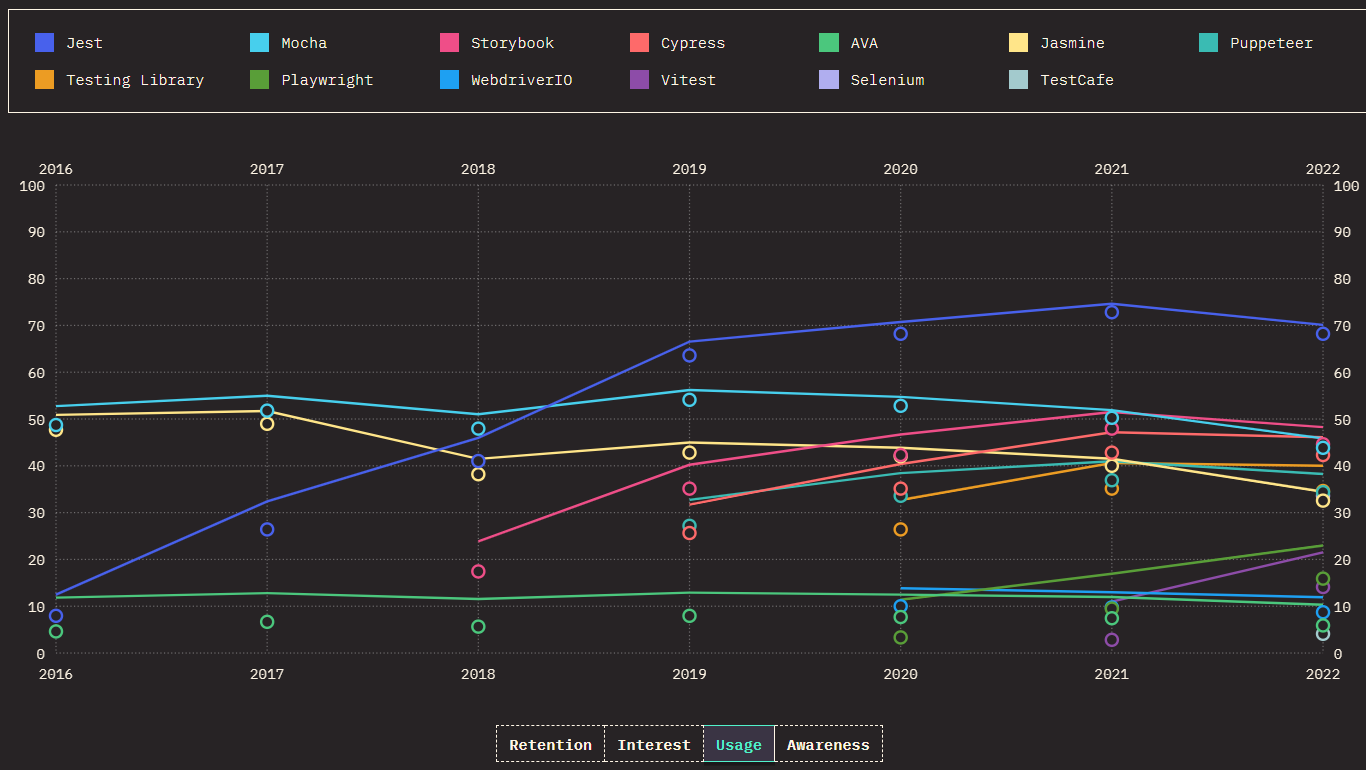Viewport: 1366px width, 770px height.
Task: Select the Testing Library legend label
Action: (135, 80)
